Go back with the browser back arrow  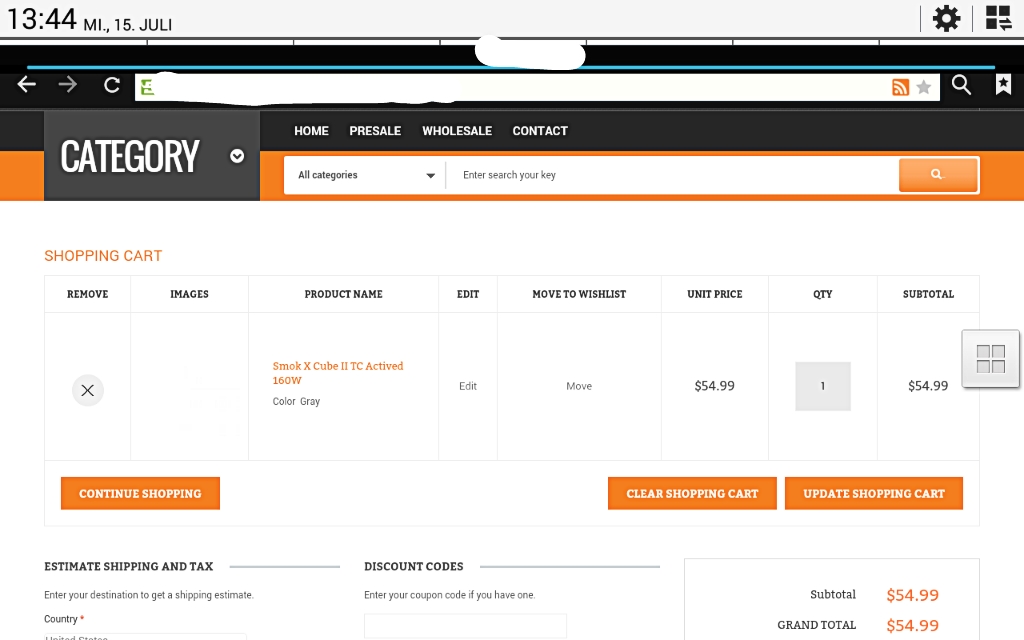[x=26, y=84]
